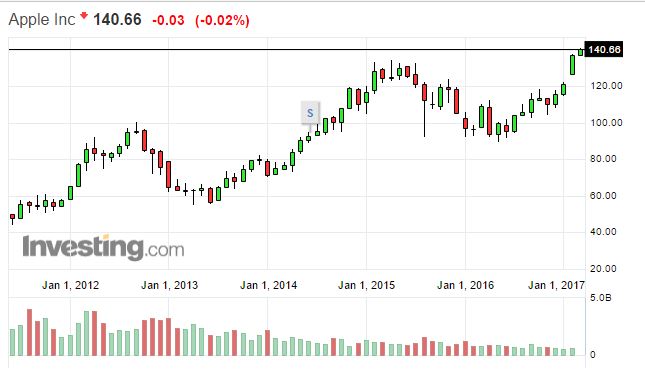Click the Jan 1, 2012 date label
Screen dimensions: 645x372
(70, 285)
